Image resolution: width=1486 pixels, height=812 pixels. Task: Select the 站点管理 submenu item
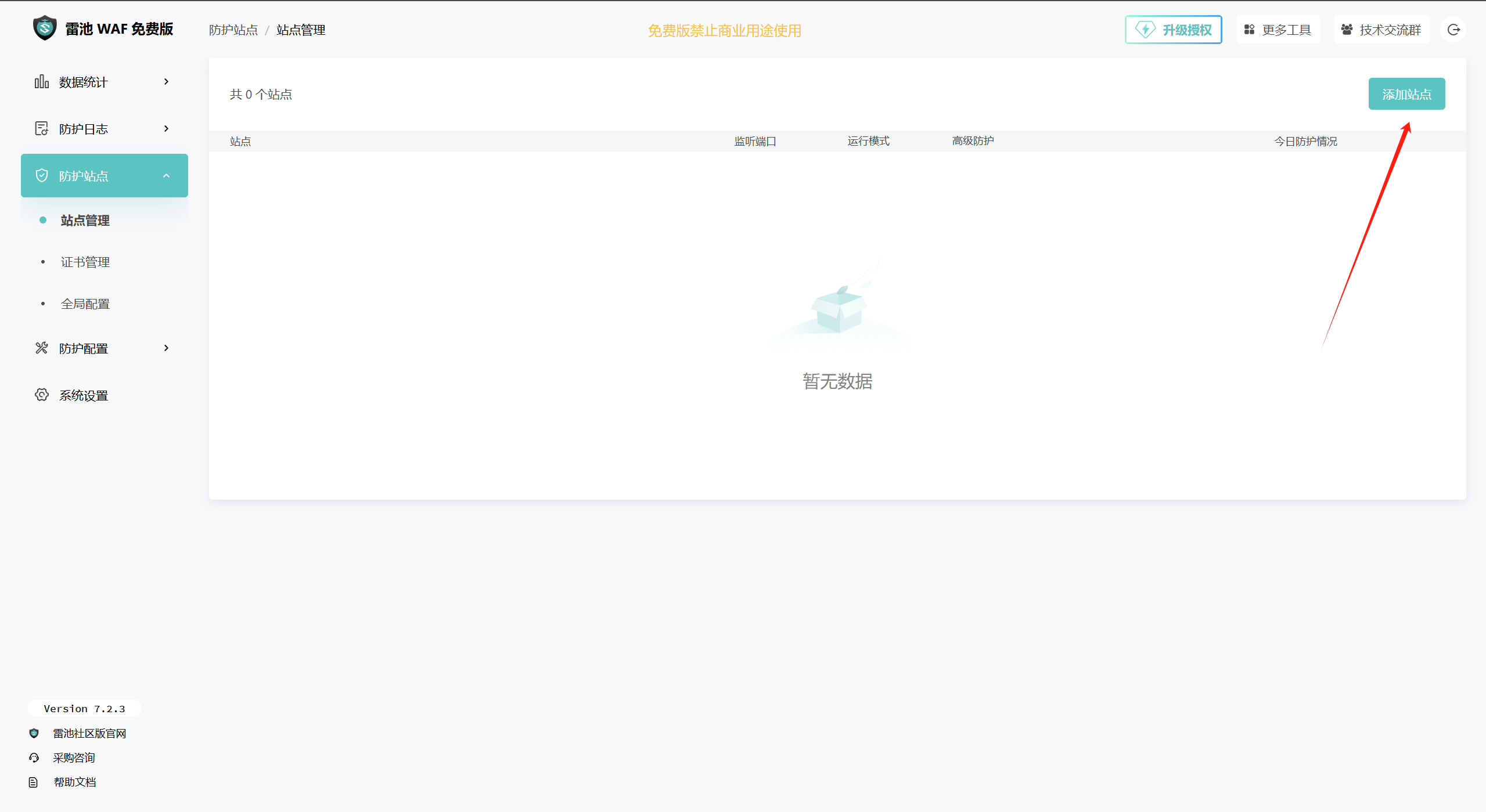pos(85,221)
